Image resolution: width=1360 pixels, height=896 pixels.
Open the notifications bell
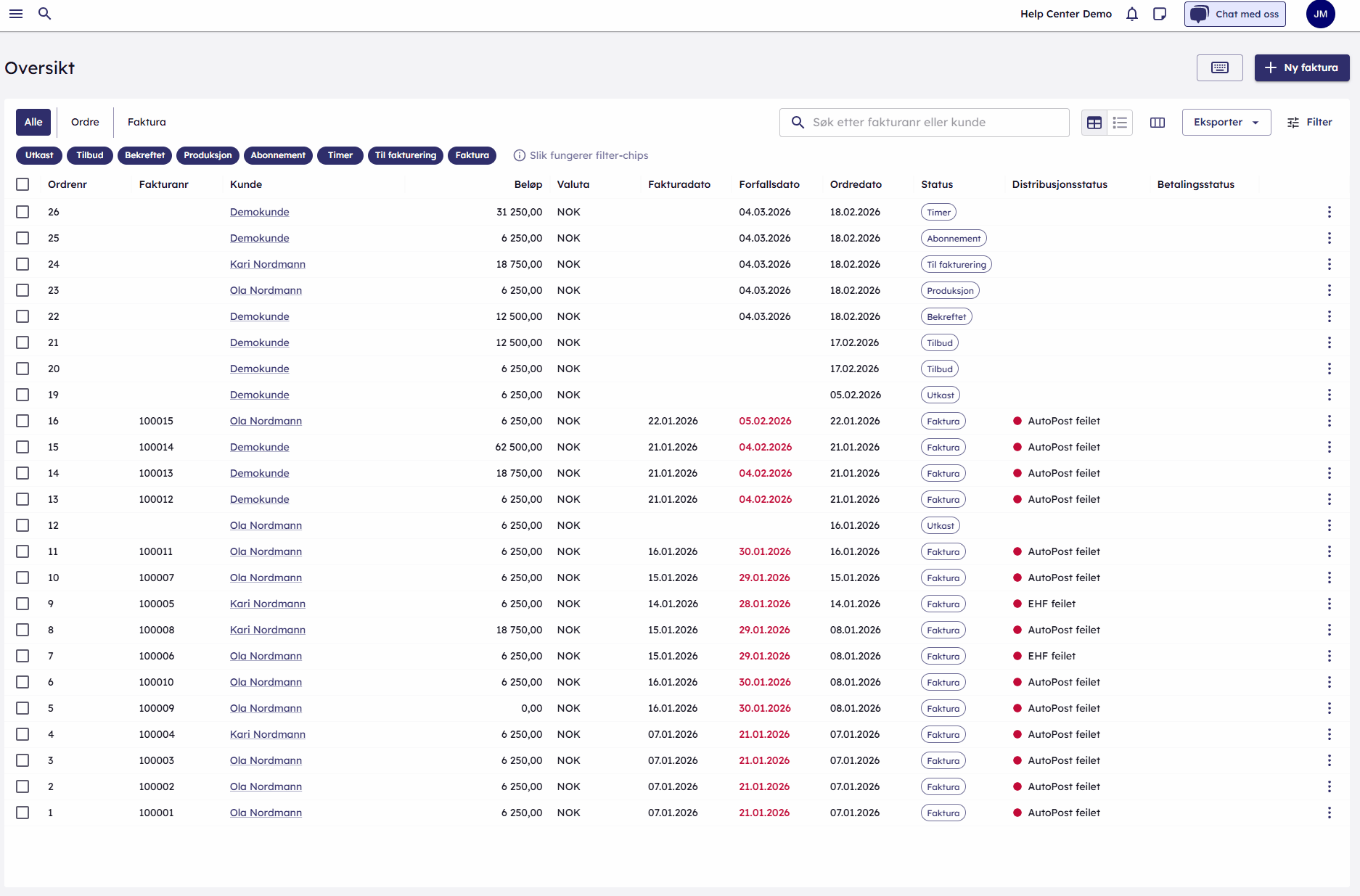1131,14
